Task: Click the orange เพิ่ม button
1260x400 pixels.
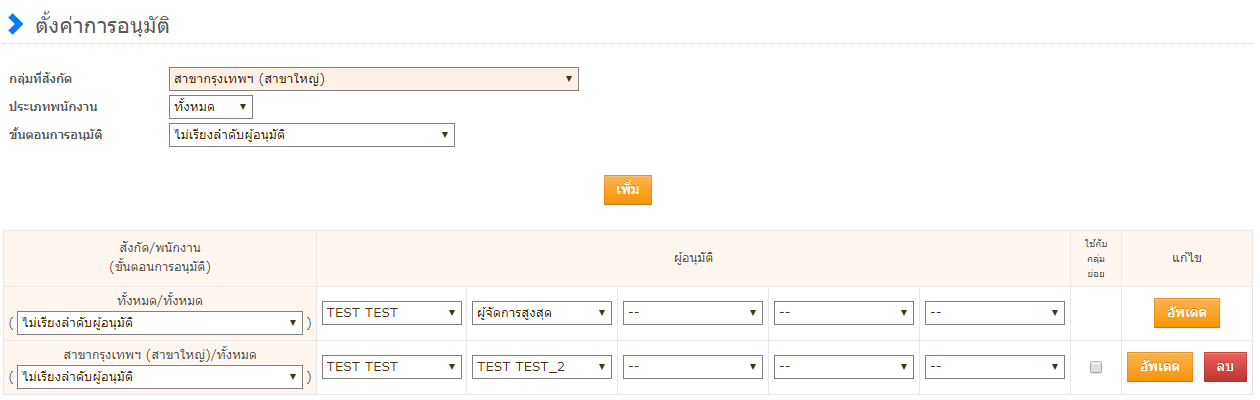Action: [627, 190]
